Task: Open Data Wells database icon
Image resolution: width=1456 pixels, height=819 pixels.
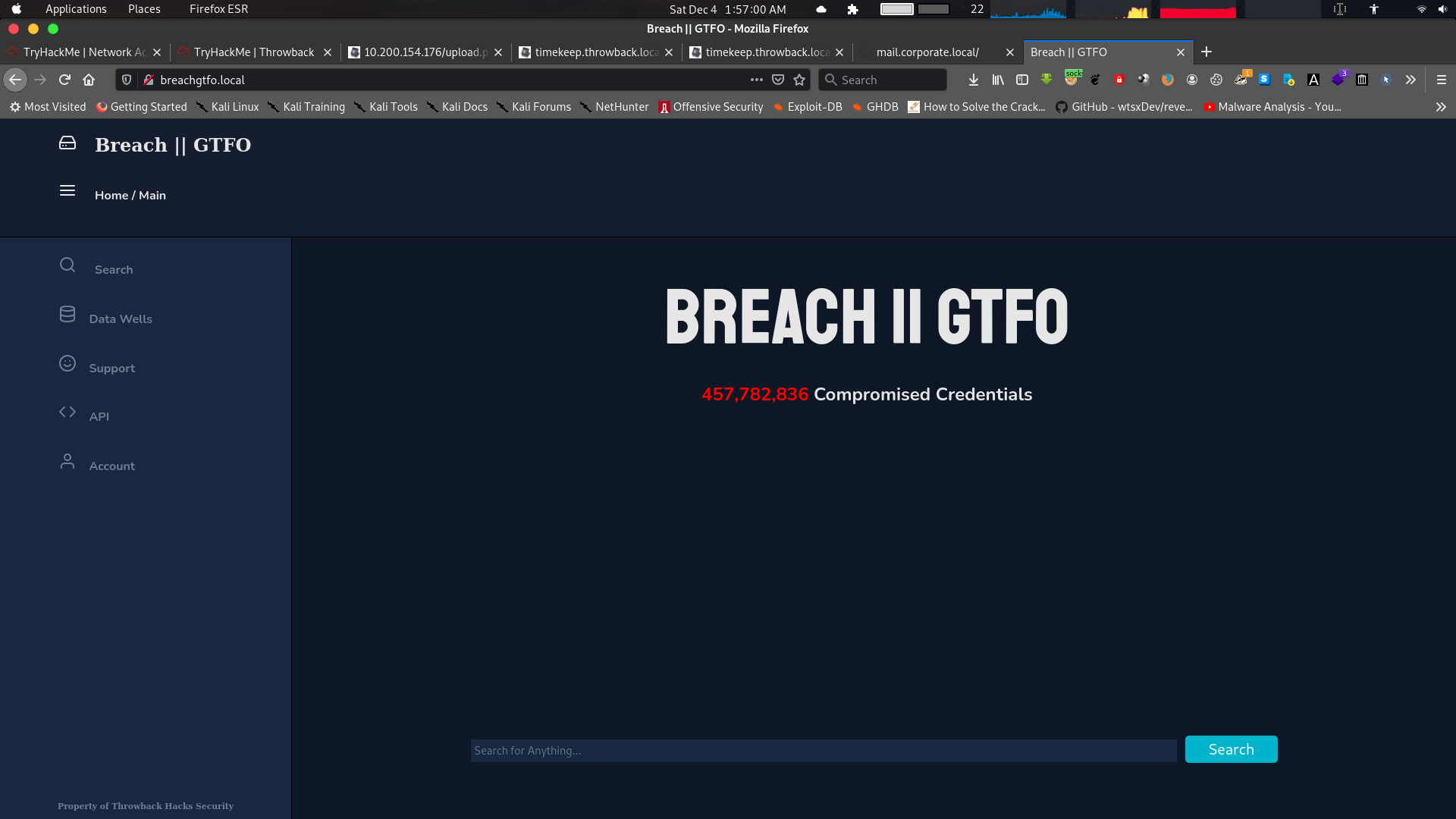Action: tap(67, 314)
